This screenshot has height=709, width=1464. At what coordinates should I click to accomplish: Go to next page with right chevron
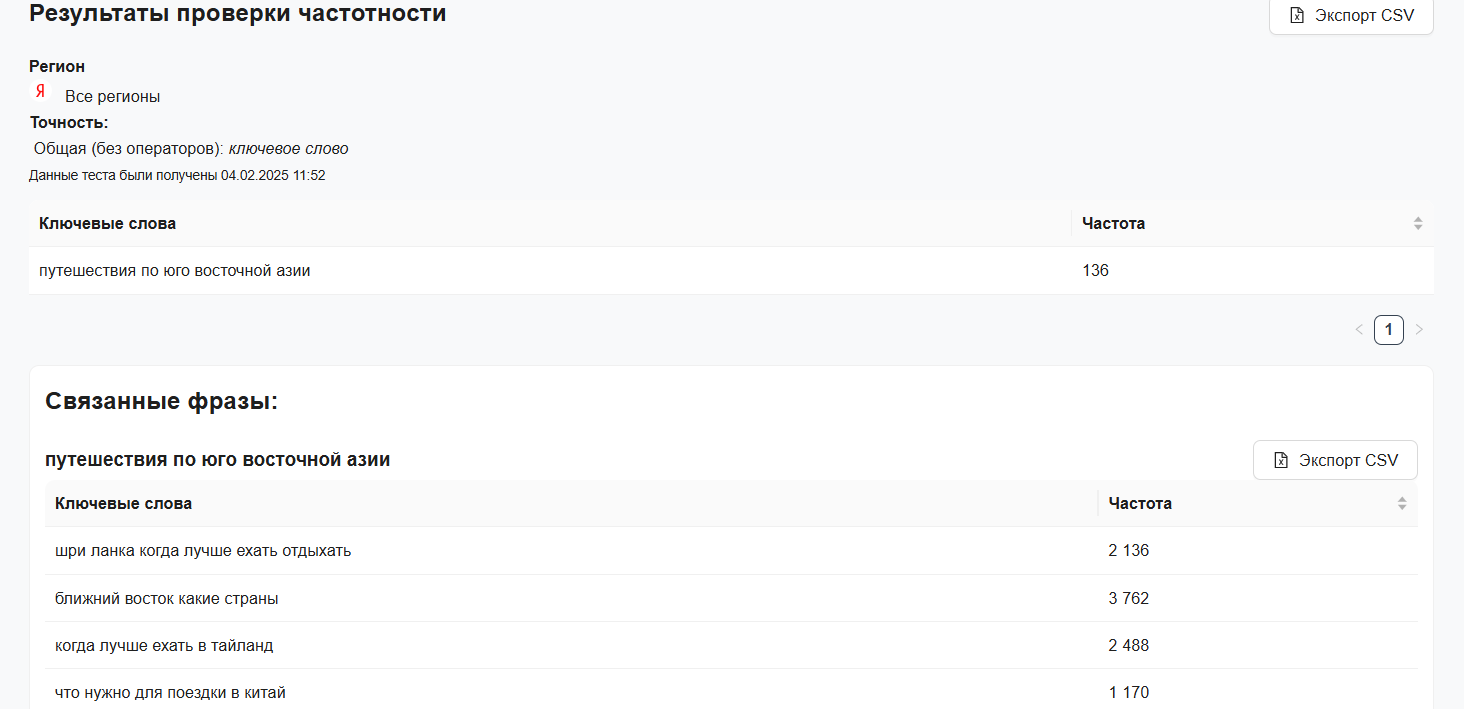point(1419,329)
